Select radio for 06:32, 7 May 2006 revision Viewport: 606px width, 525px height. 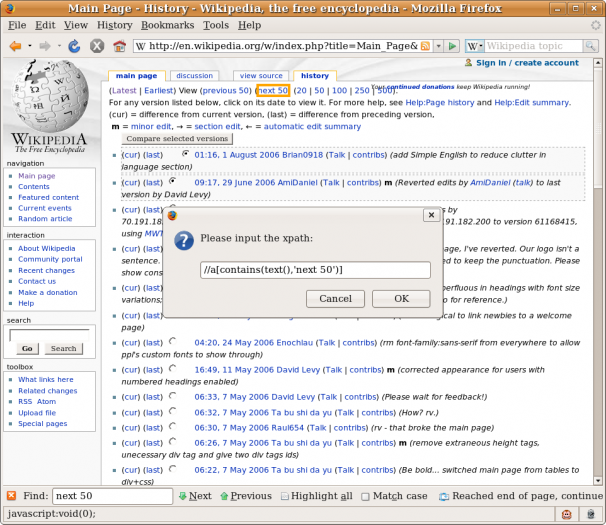172,411
